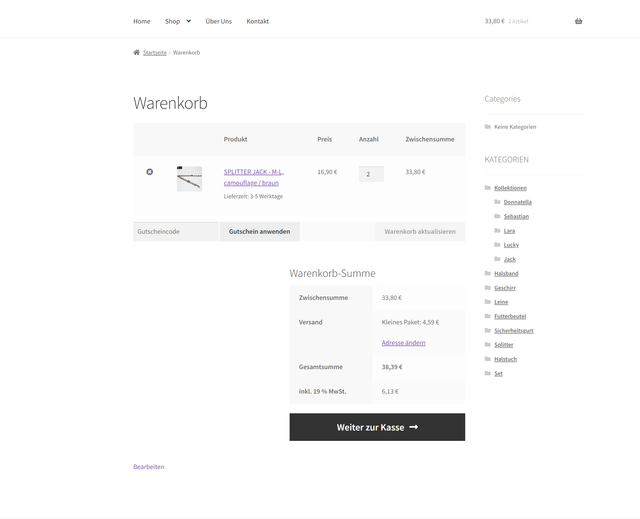
Task: Click Startseite breadcrumb link
Action: (155, 53)
